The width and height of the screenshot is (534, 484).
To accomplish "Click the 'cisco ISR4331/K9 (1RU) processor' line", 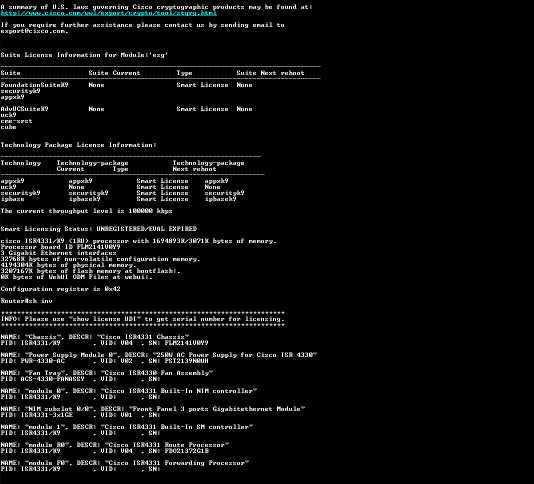I will [x=139, y=241].
